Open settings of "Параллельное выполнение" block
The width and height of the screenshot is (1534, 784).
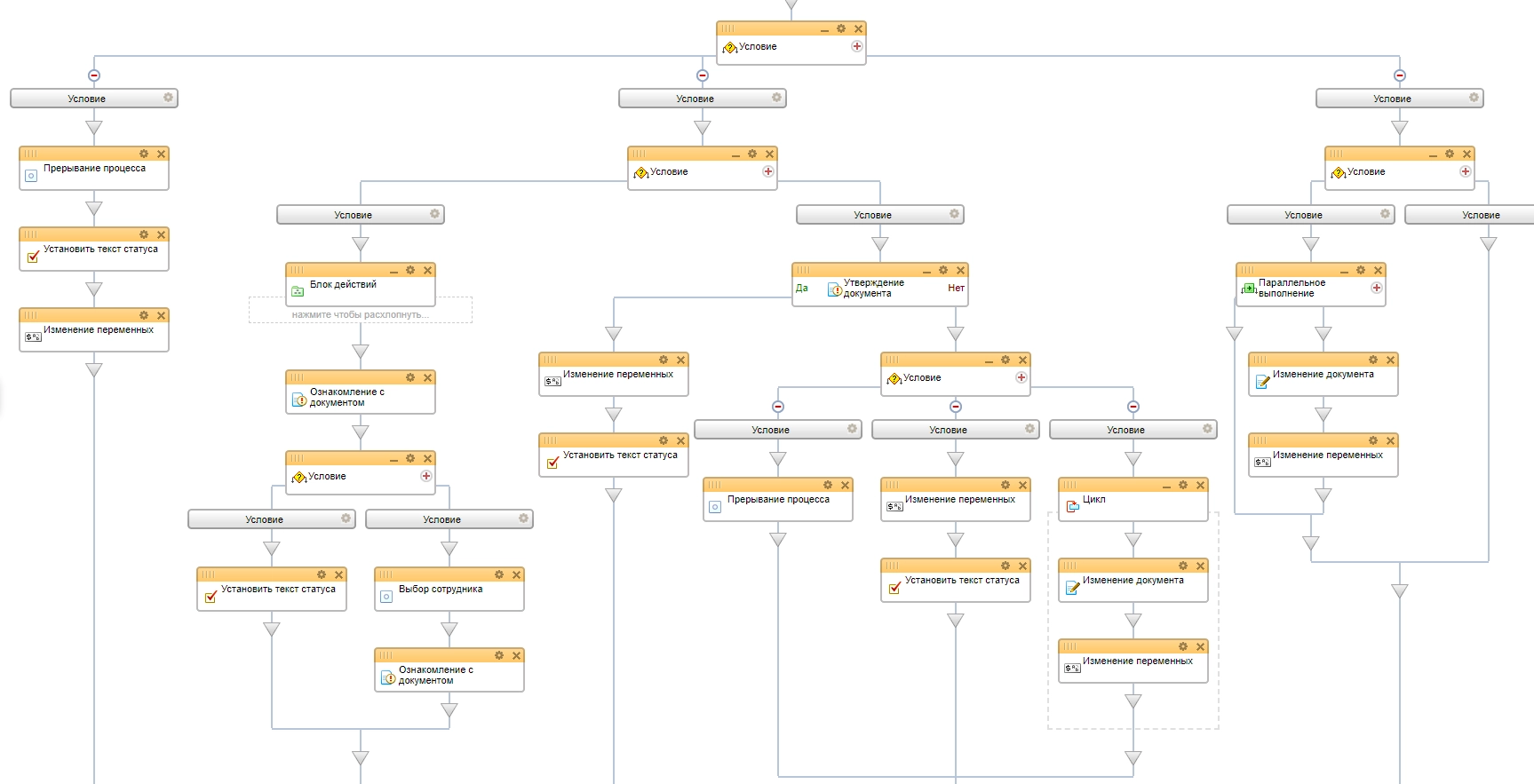point(1361,270)
